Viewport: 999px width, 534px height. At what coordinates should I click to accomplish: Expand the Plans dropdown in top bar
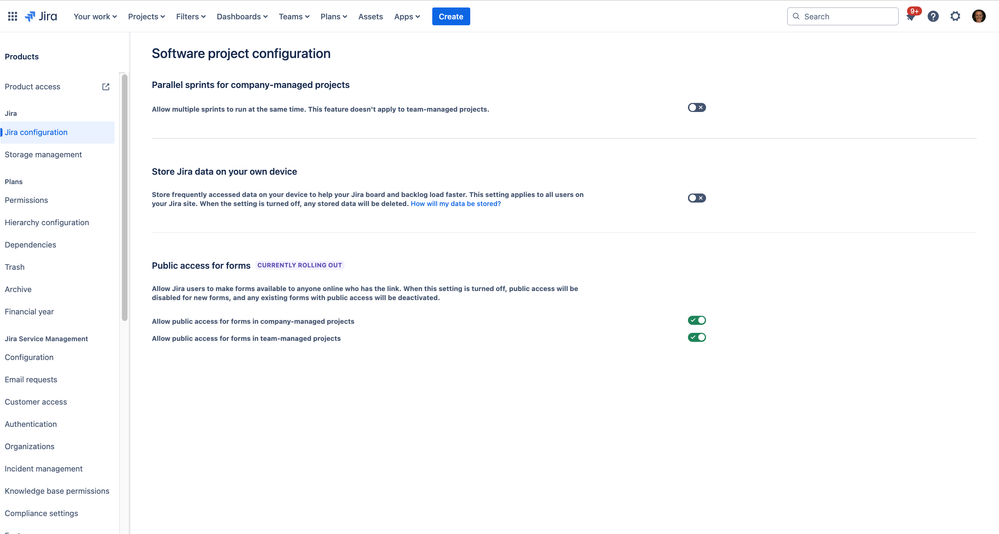tap(333, 17)
